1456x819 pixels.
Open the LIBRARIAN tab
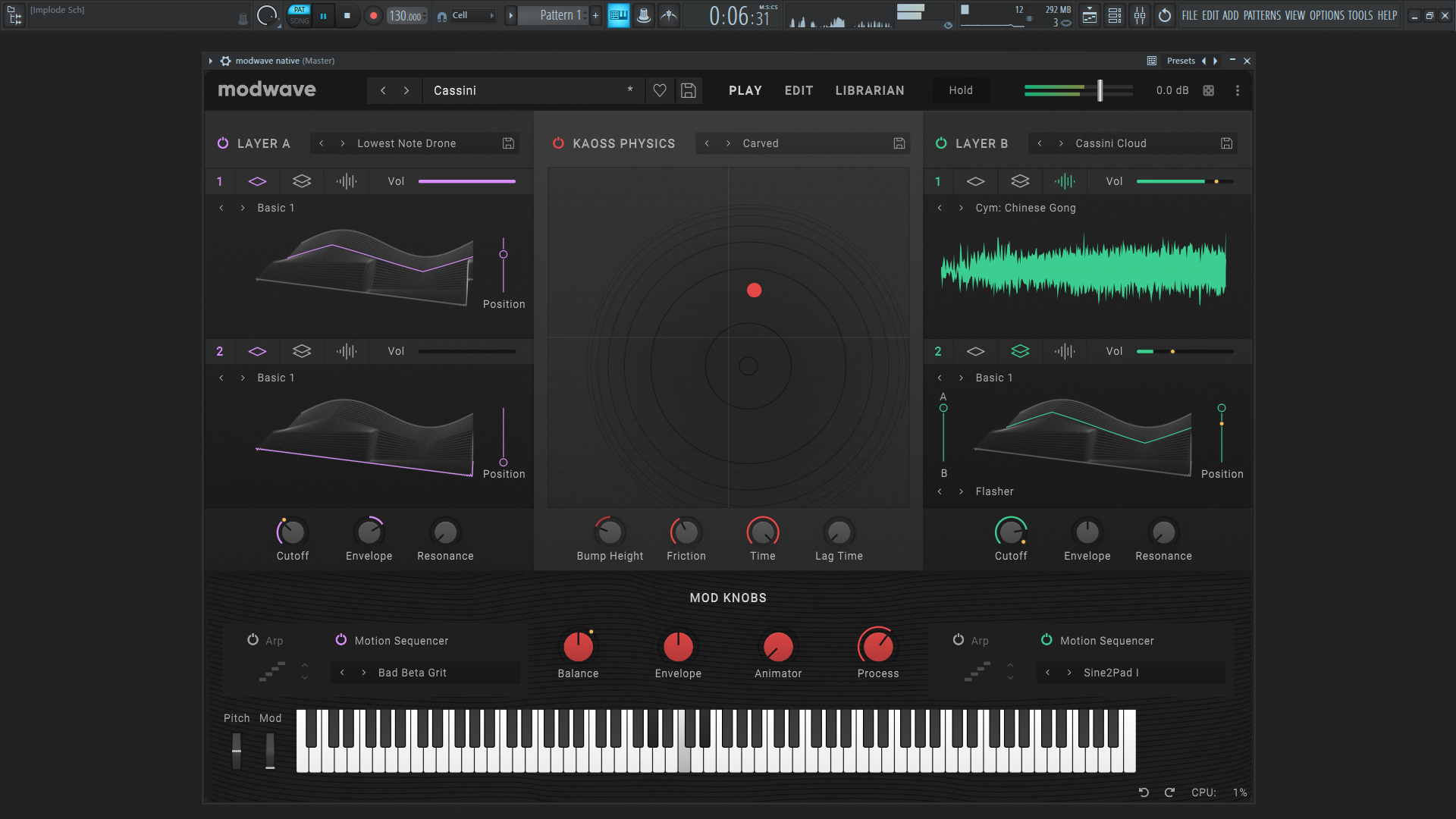click(x=870, y=90)
